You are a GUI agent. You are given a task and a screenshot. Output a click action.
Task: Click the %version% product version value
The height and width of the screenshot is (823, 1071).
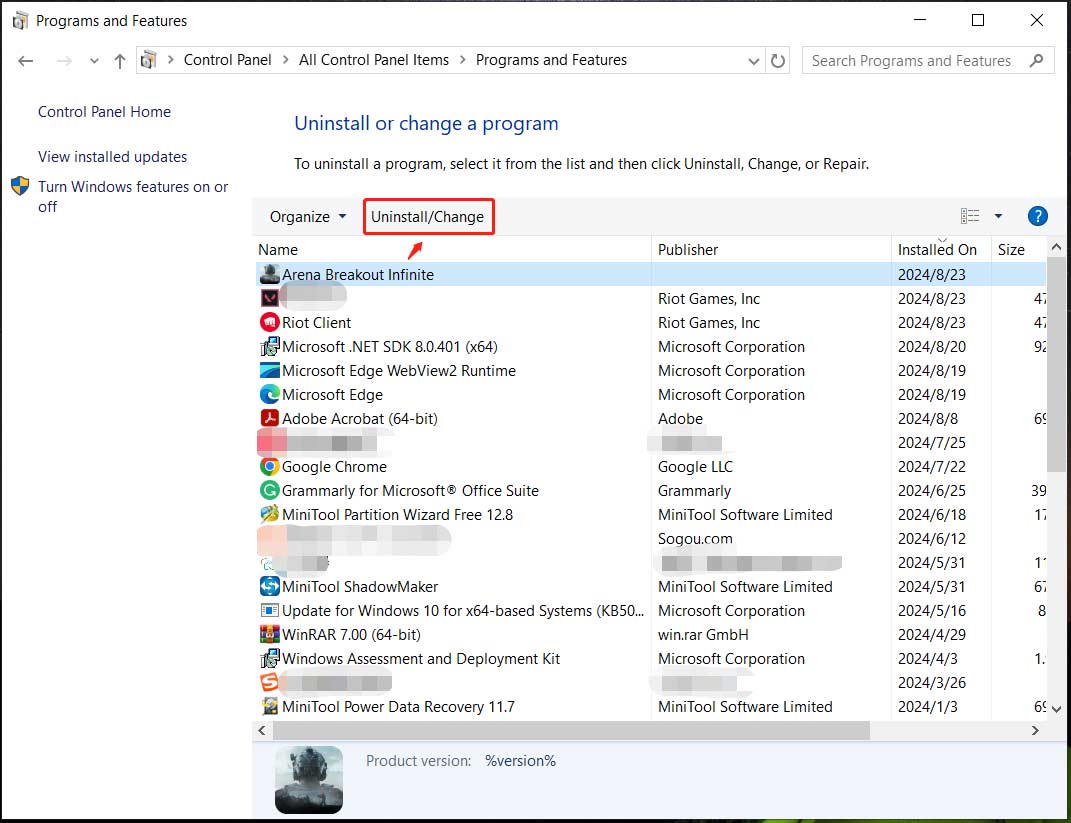(x=520, y=760)
